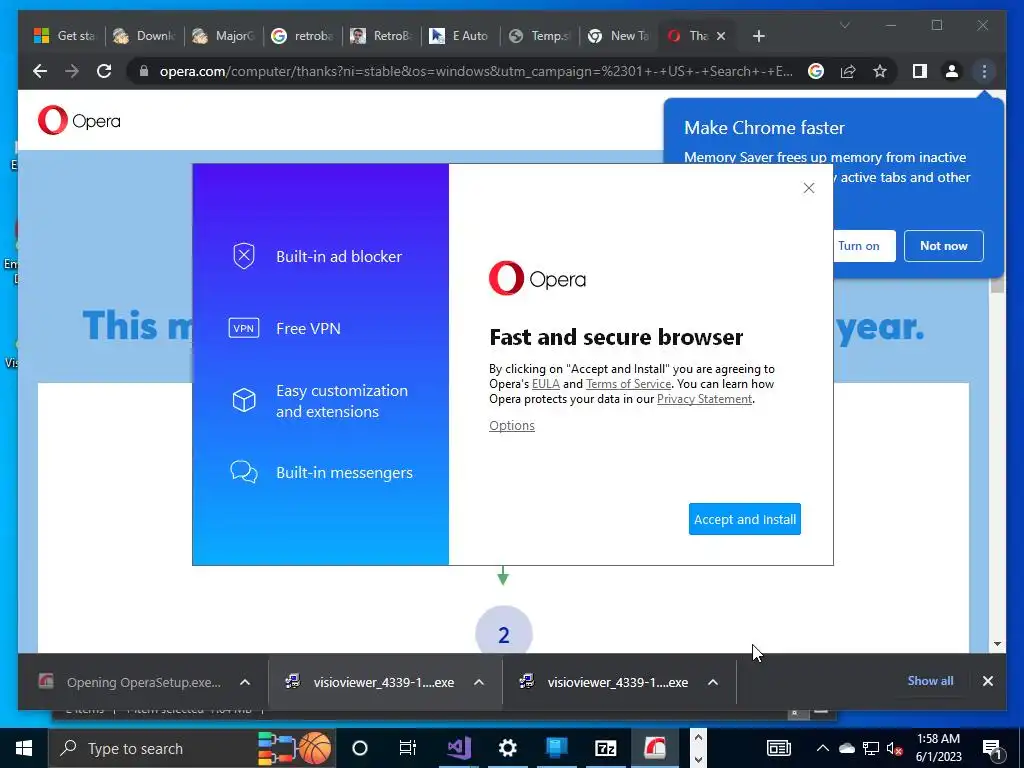Switch to the Download tab

click(x=144, y=36)
